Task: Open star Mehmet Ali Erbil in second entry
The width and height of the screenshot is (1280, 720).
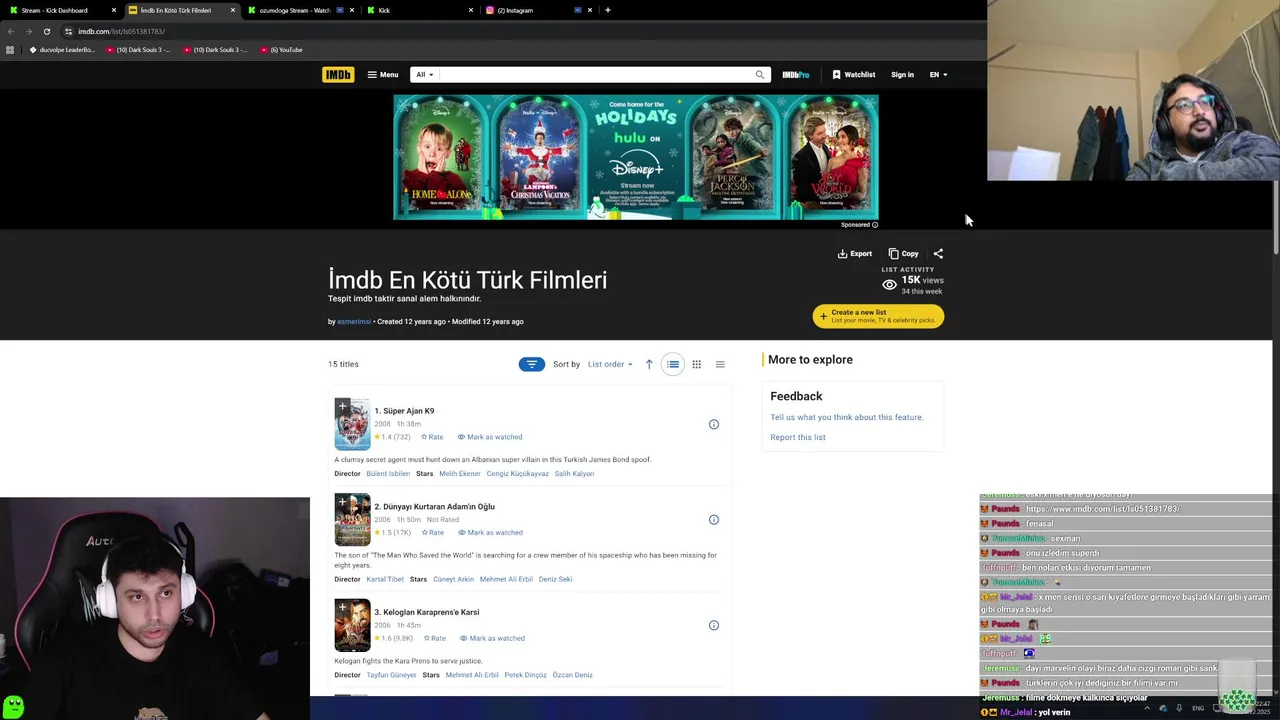Action: (506, 579)
